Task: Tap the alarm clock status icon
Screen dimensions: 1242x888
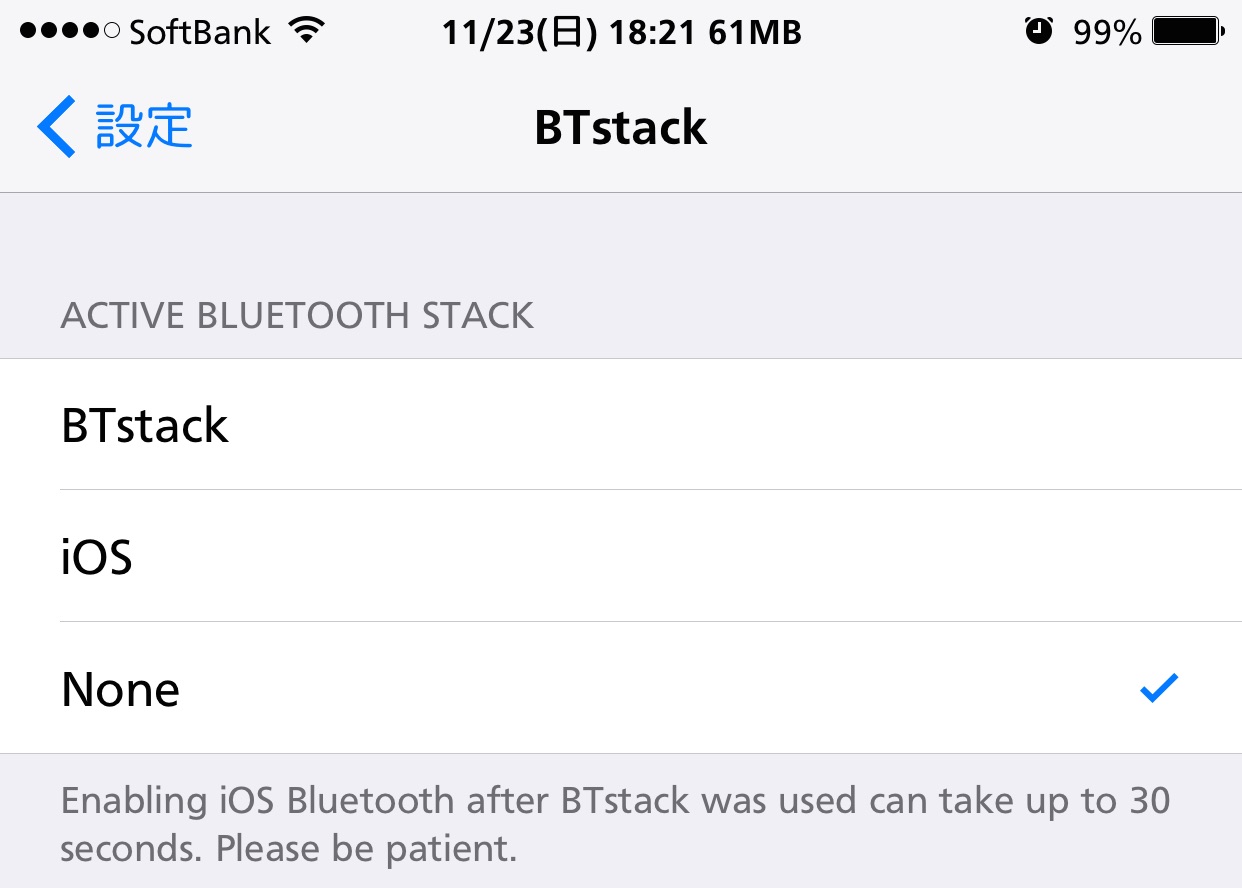Action: 1039,33
